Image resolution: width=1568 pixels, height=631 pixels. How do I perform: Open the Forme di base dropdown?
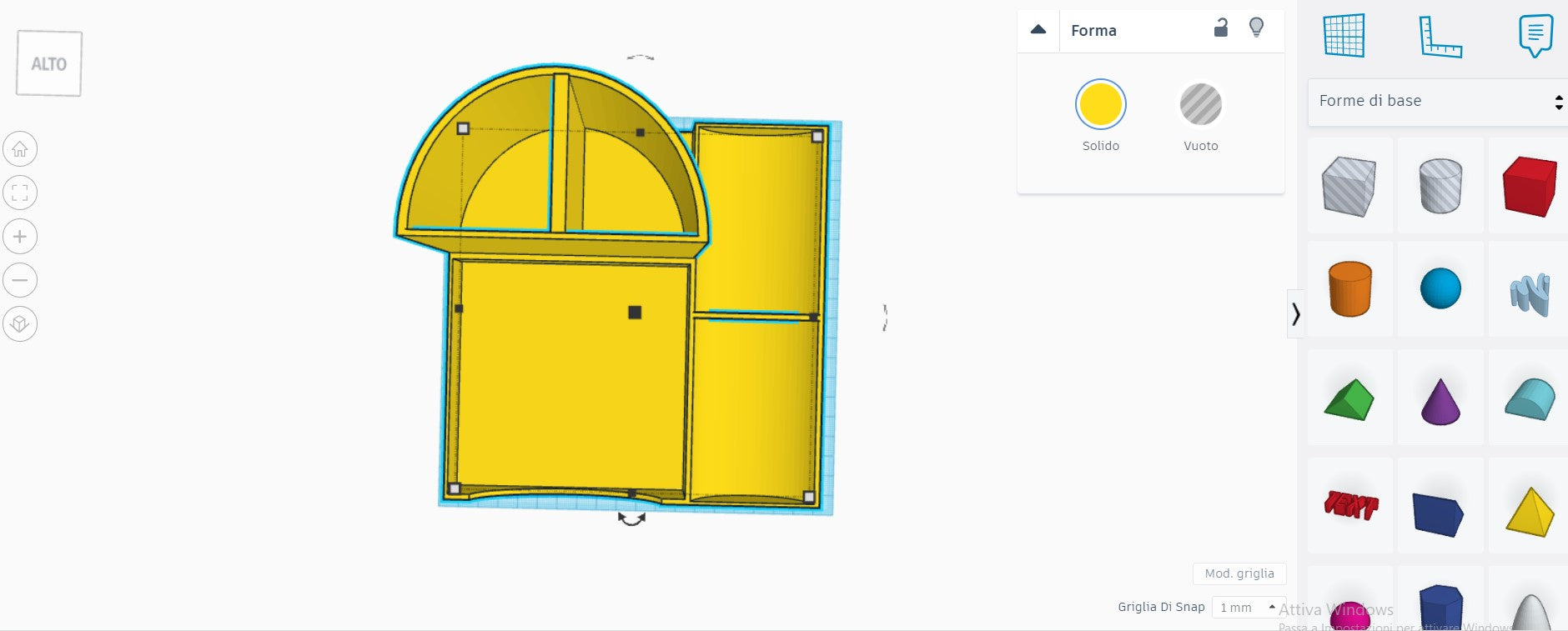point(1438,101)
